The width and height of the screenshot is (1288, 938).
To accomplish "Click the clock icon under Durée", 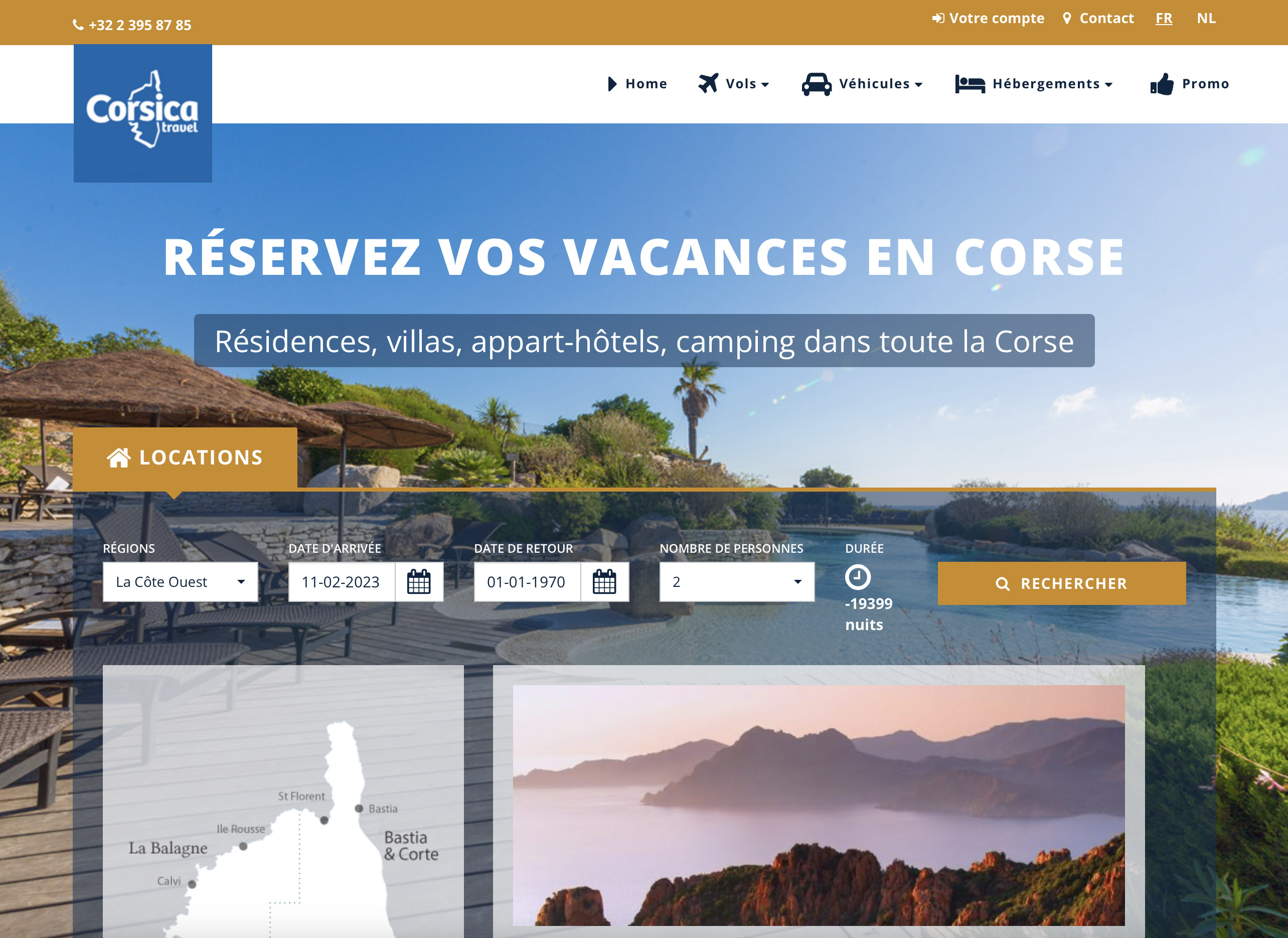I will coord(857,577).
